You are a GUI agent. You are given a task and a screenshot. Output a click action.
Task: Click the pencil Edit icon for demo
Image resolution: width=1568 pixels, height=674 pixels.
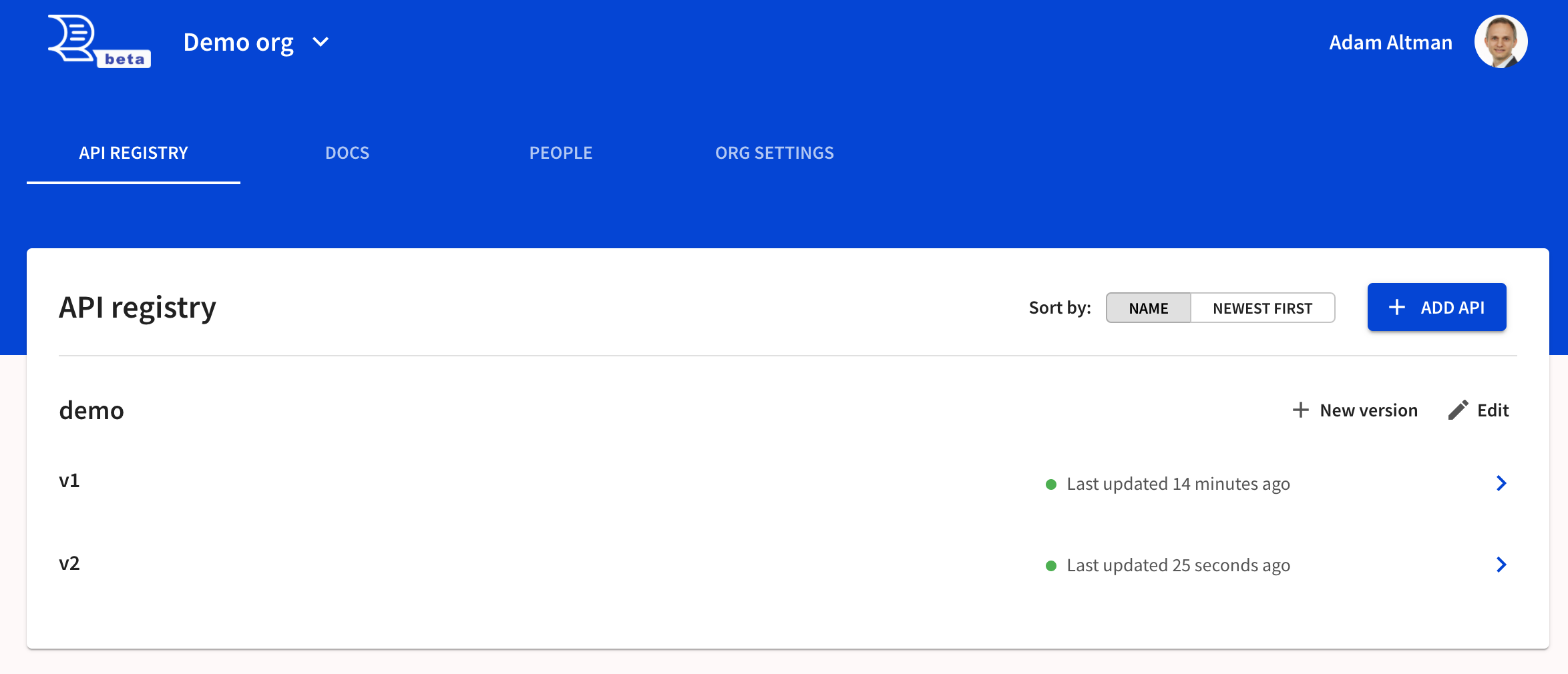[x=1458, y=410]
